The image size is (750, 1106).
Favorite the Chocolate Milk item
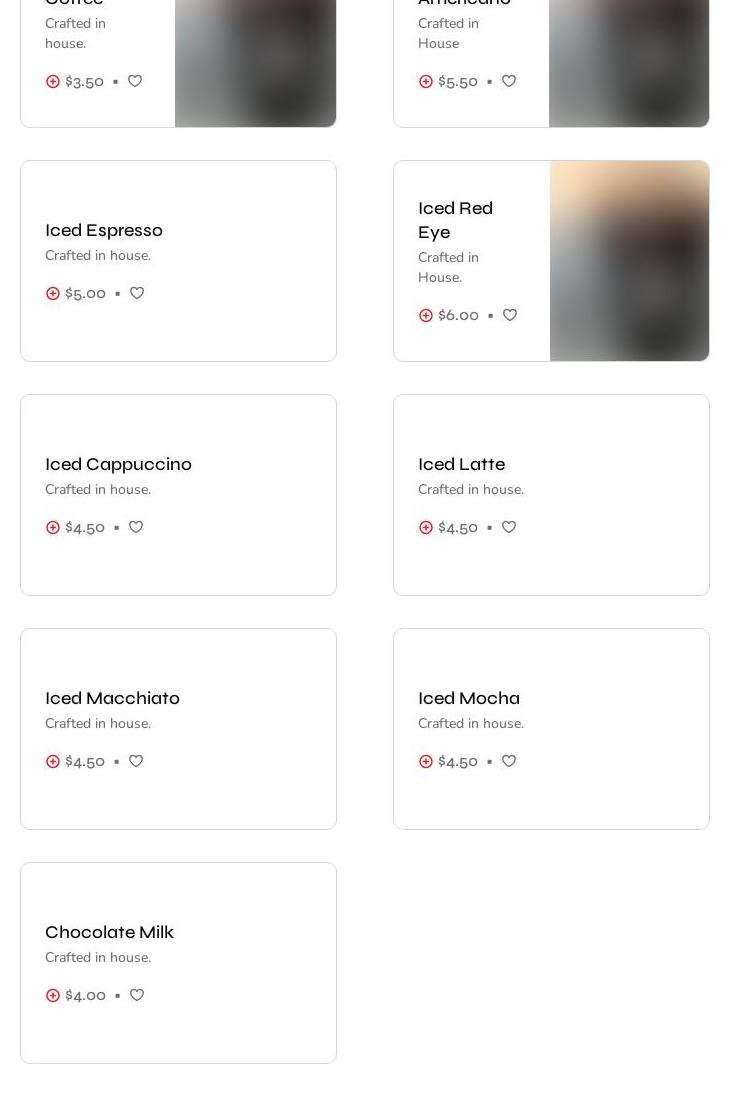pyautogui.click(x=137, y=995)
